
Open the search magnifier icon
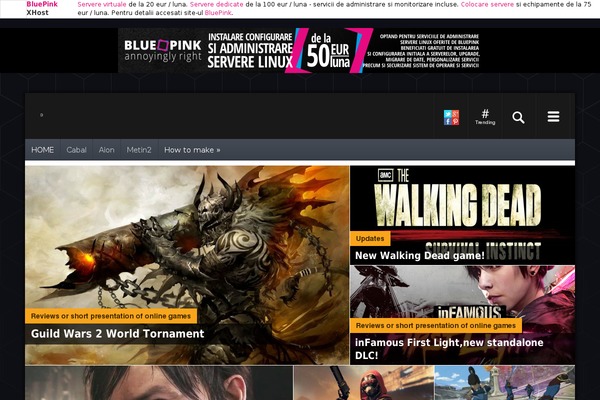(518, 118)
